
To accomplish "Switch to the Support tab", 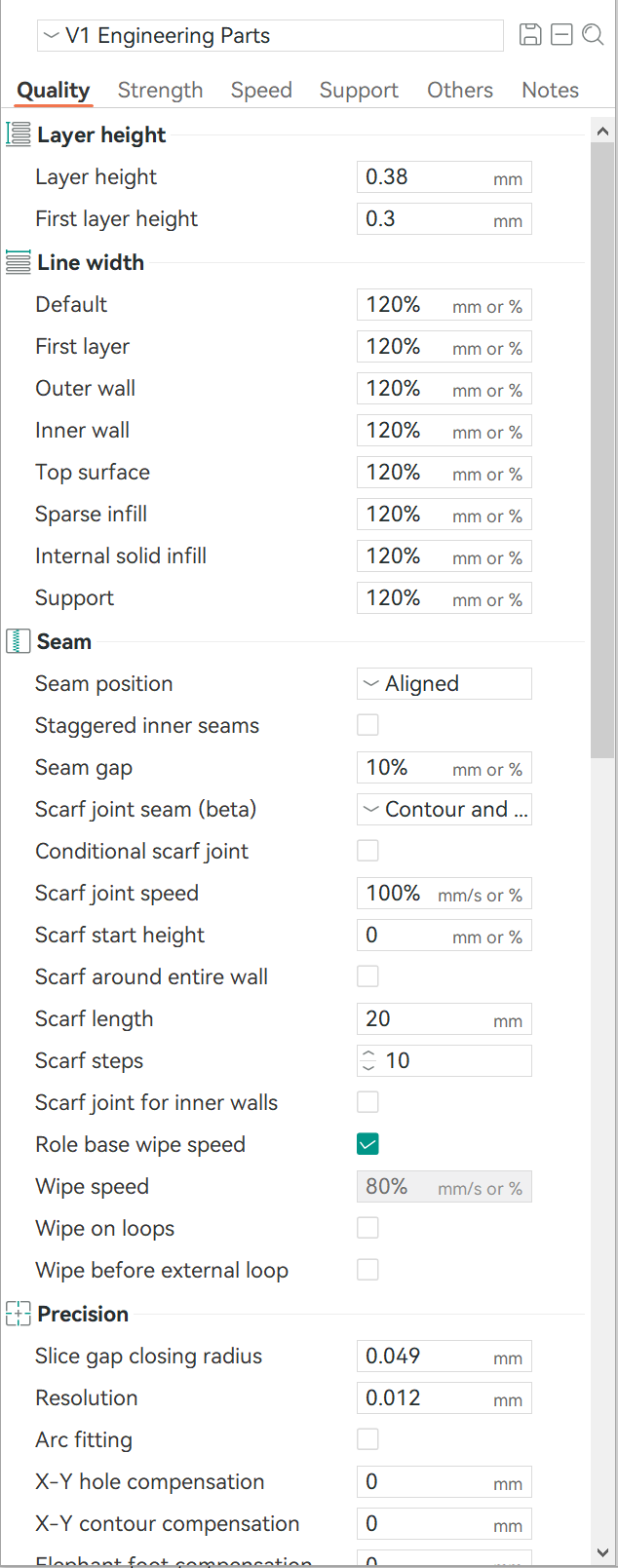I will (x=359, y=90).
